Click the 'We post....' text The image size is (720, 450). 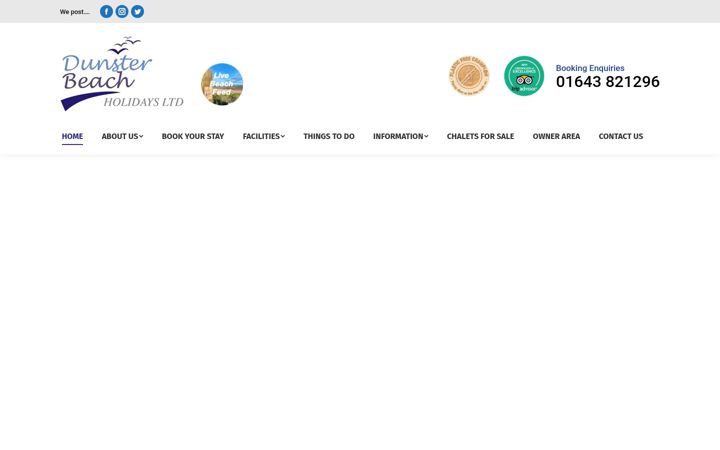coord(75,12)
